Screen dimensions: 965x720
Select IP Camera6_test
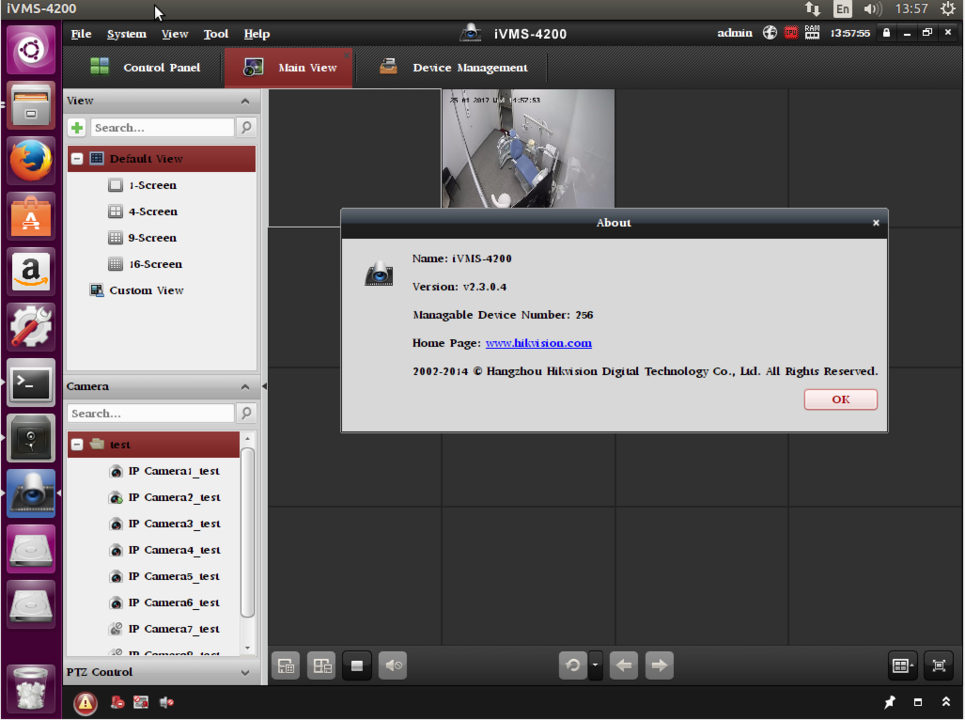(174, 603)
